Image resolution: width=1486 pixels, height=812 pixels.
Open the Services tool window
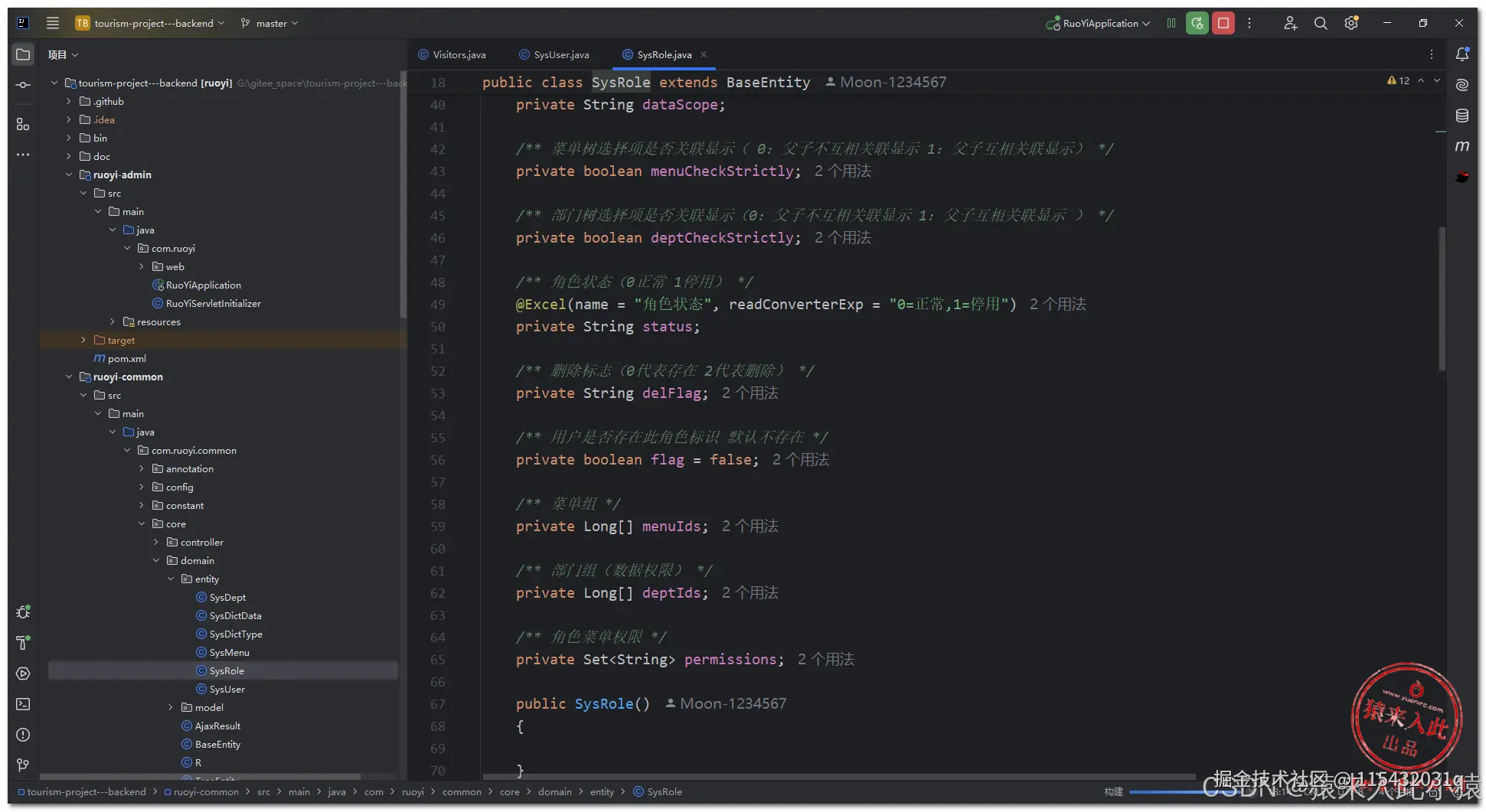point(23,673)
